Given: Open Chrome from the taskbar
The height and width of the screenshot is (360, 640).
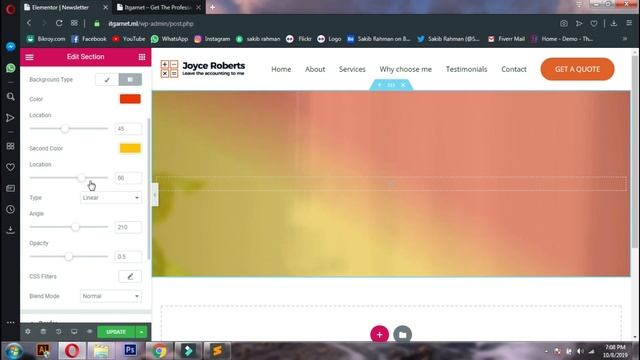Looking at the screenshot, I should 159,350.
